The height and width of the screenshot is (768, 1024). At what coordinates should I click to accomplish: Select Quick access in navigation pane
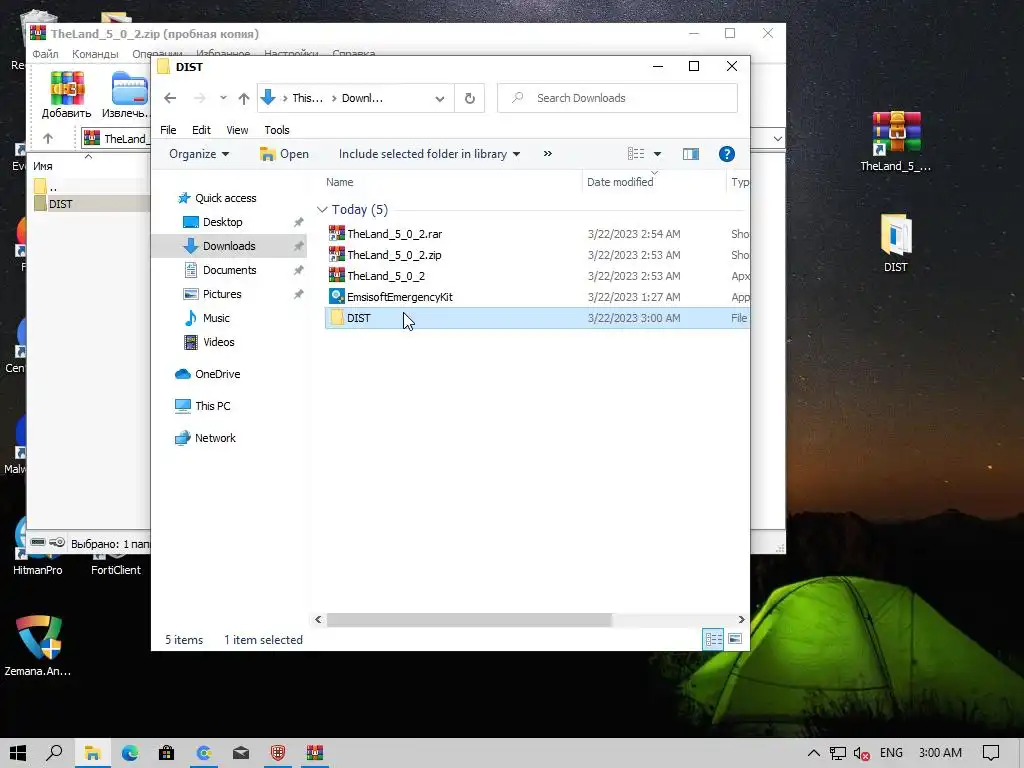pyautogui.click(x=225, y=198)
